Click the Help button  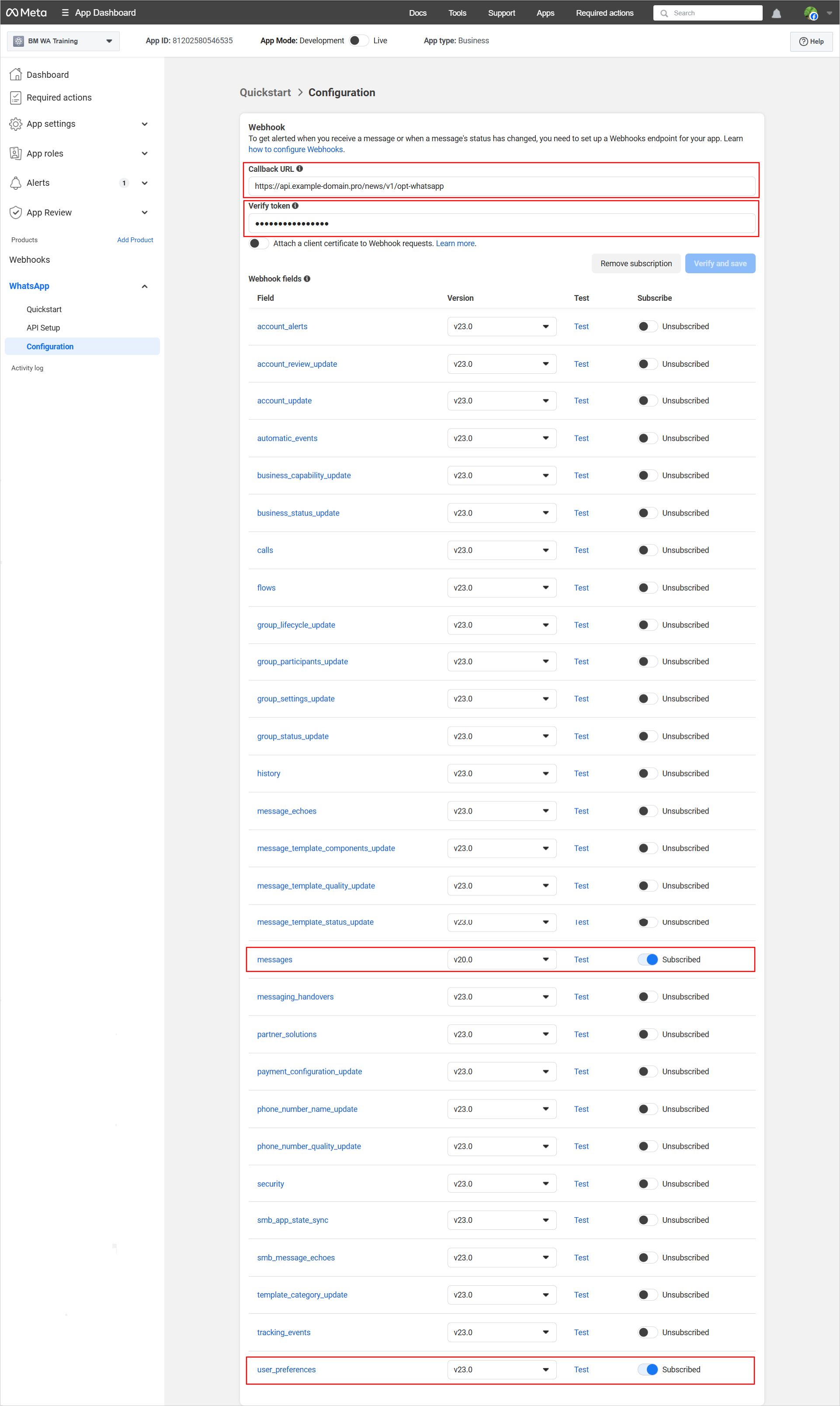pyautogui.click(x=811, y=42)
